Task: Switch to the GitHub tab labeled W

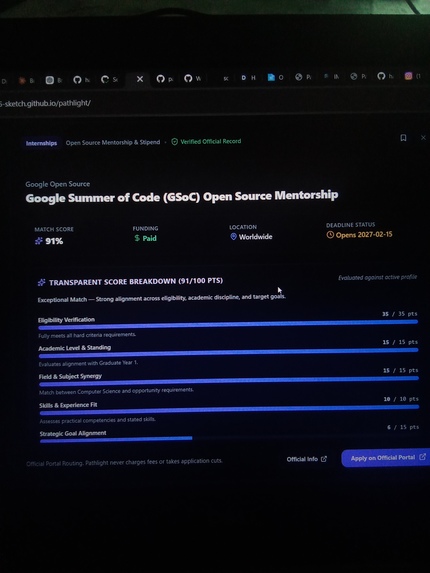Action: click(x=193, y=78)
